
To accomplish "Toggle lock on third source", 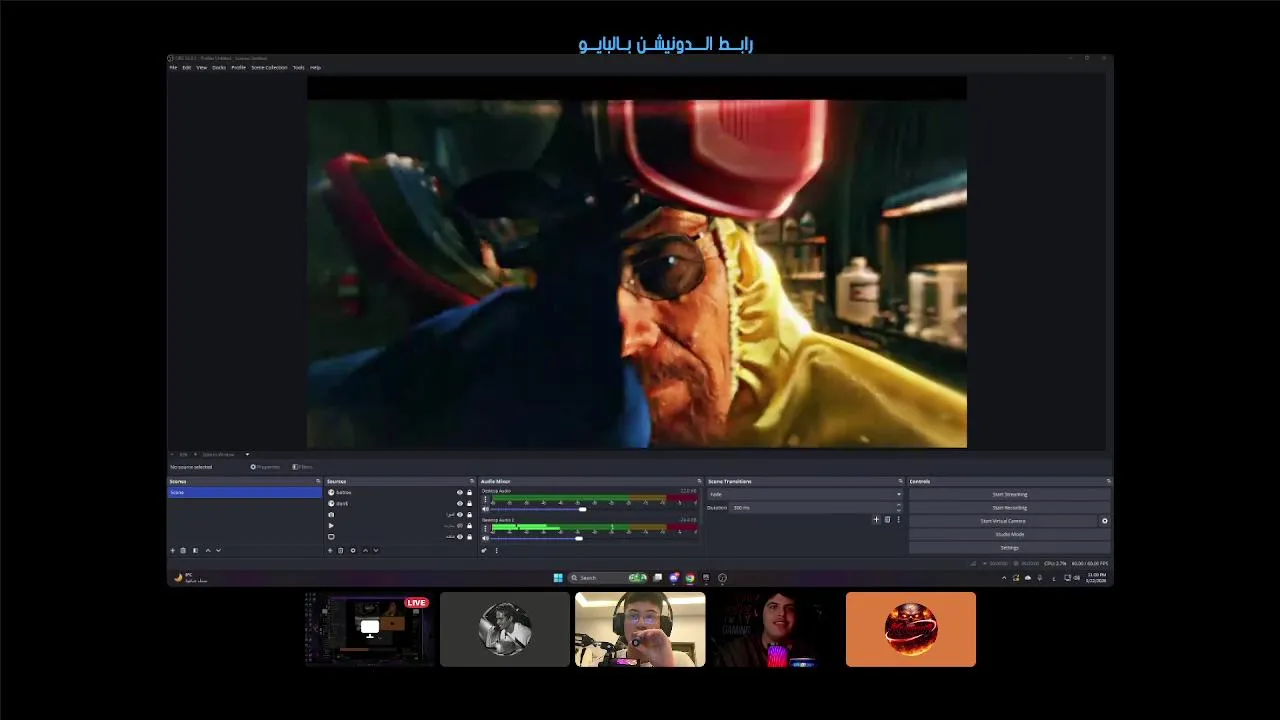I will [x=469, y=514].
